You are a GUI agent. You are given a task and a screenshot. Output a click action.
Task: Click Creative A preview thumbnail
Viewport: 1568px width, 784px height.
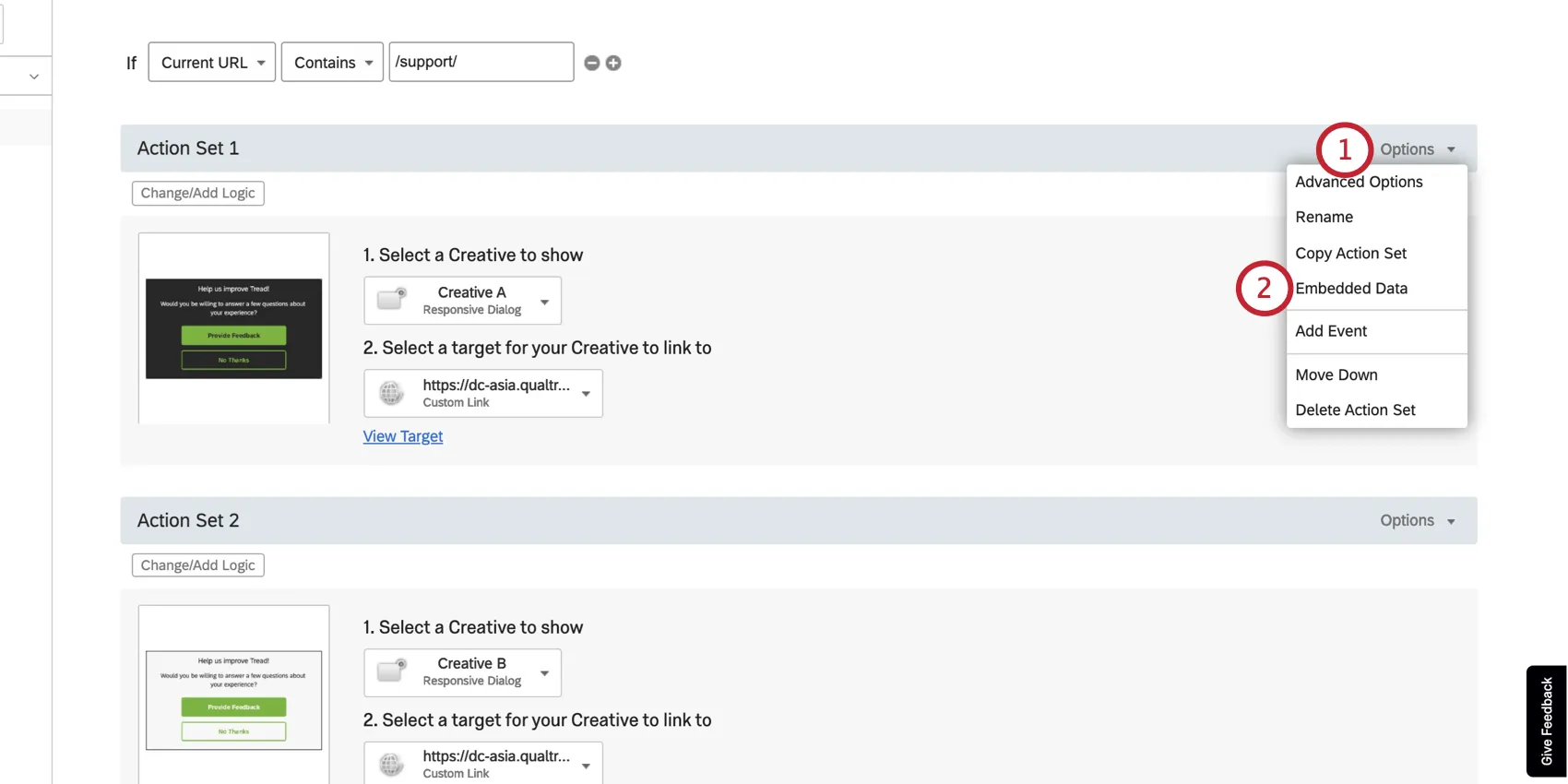(233, 328)
